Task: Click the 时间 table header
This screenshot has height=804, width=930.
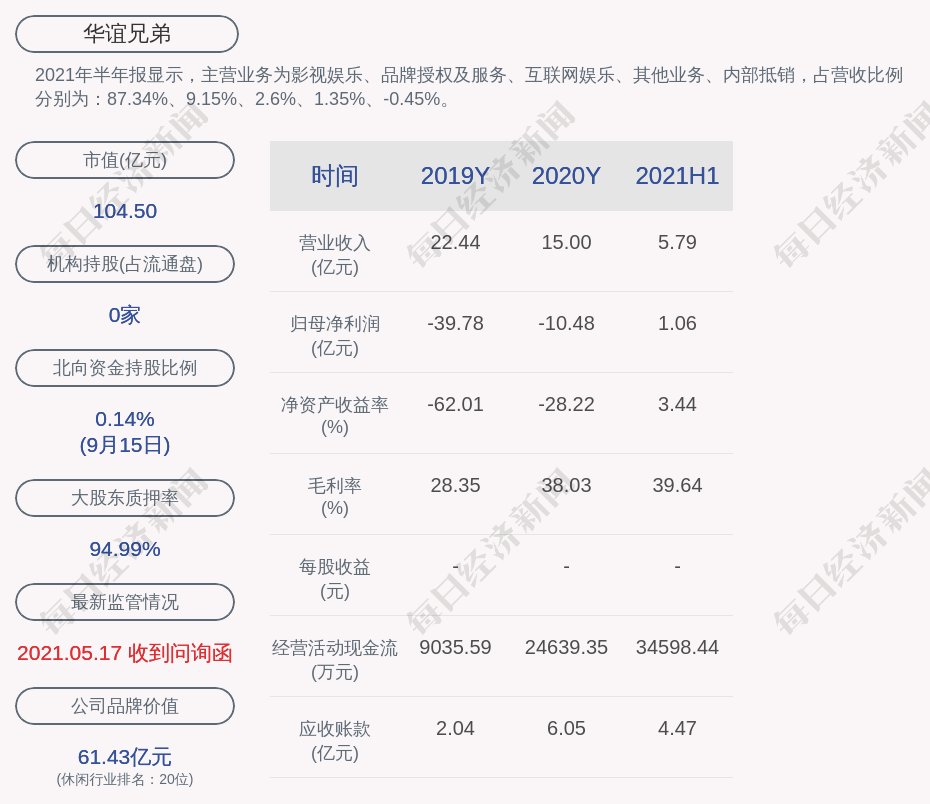Action: (x=335, y=176)
